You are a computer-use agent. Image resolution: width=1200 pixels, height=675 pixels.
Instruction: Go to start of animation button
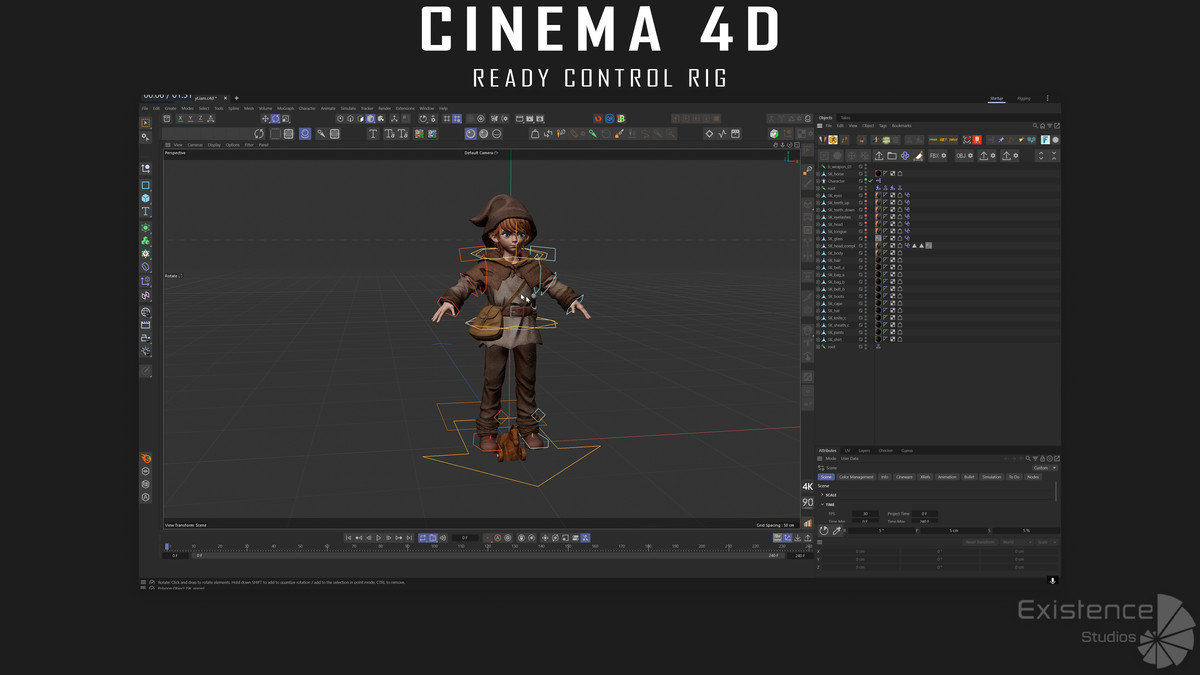pyautogui.click(x=348, y=538)
